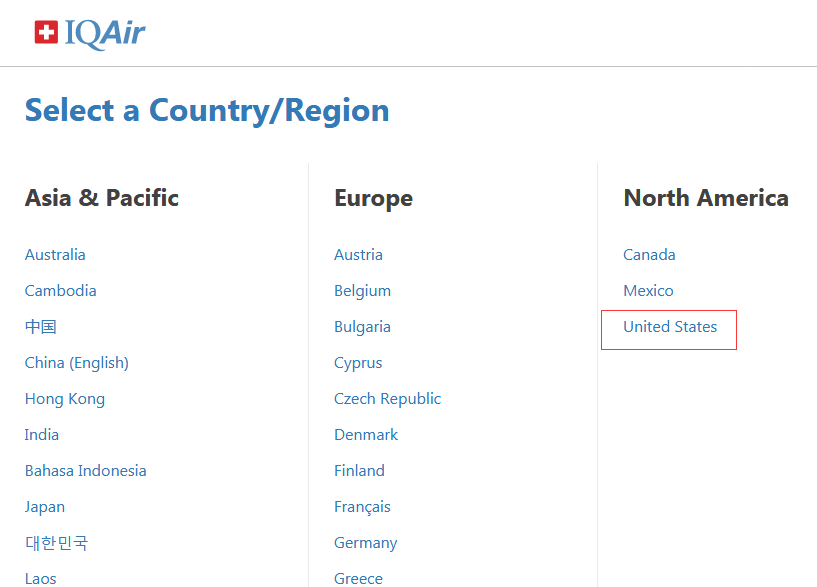
Task: Click the IQAir logo
Action: pos(90,33)
